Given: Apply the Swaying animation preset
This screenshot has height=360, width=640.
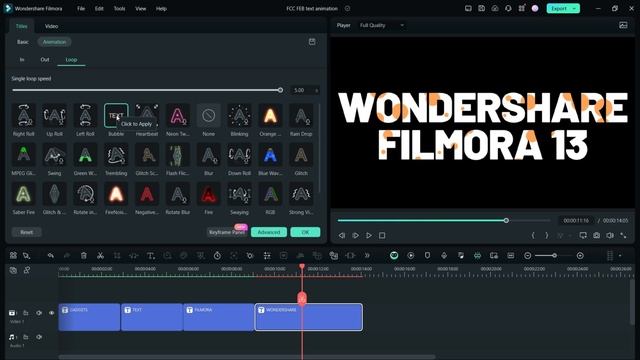Looking at the screenshot, I should [x=239, y=194].
